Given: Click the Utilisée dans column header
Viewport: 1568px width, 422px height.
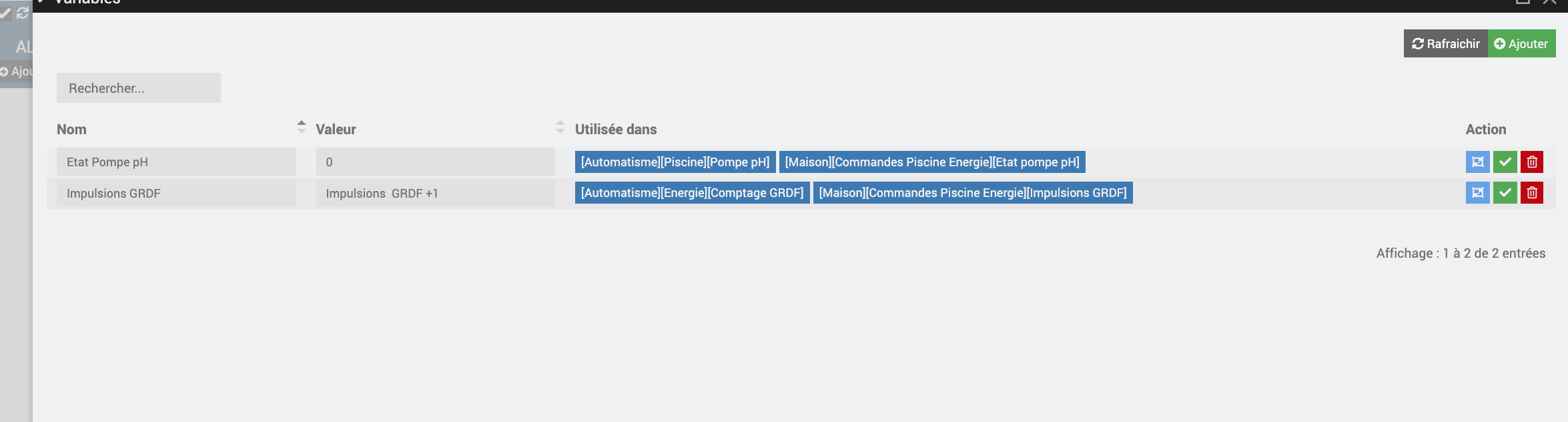Looking at the screenshot, I should pos(616,130).
